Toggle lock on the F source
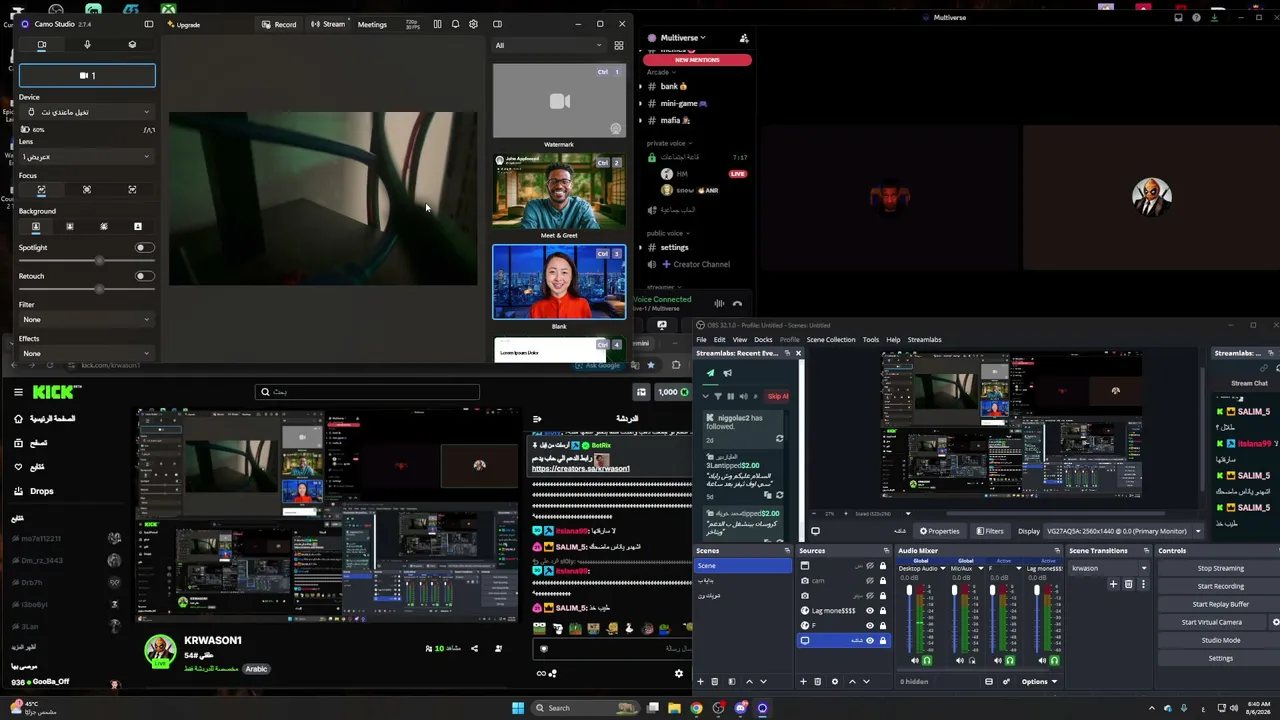 point(882,625)
